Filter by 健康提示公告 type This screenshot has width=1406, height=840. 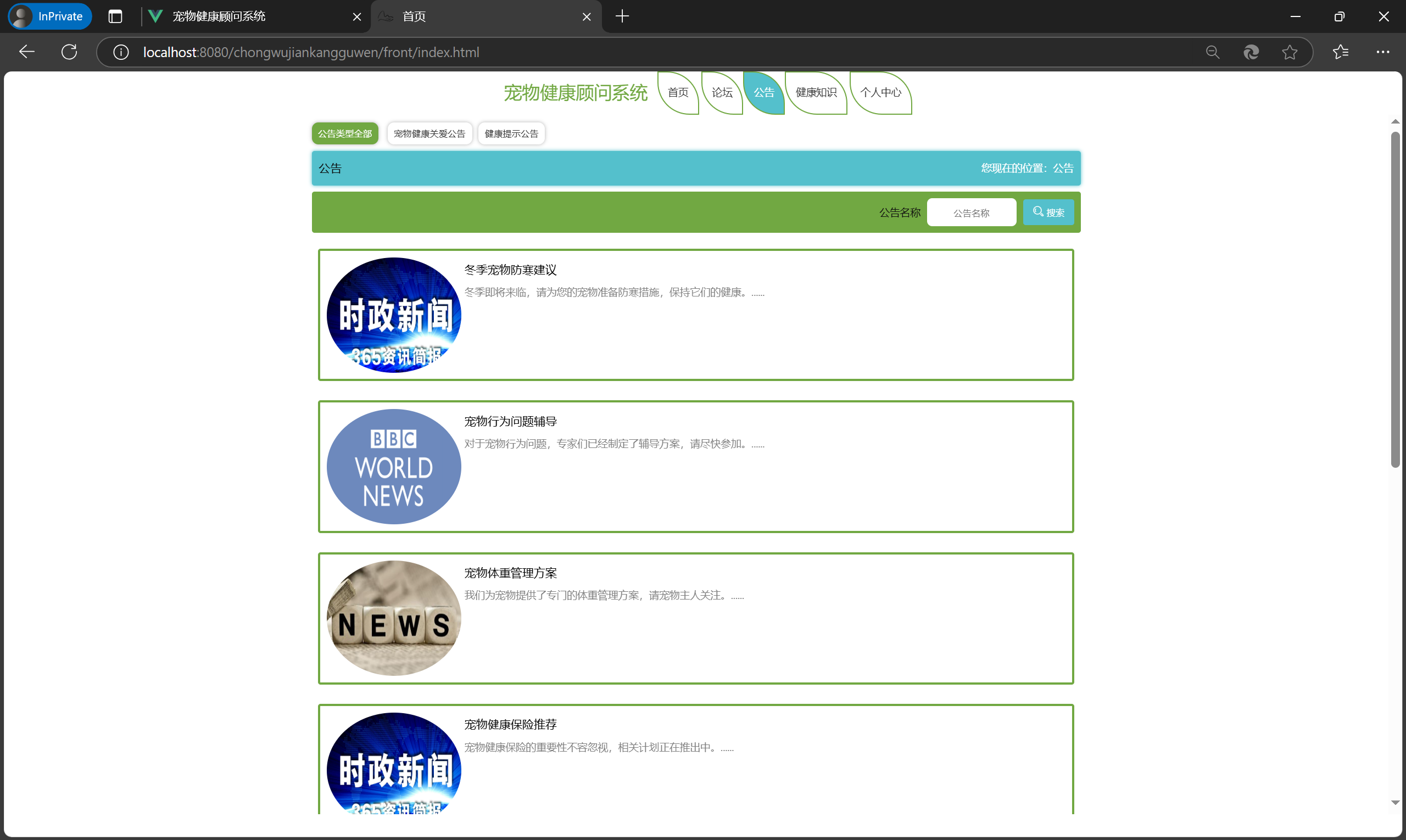(511, 133)
